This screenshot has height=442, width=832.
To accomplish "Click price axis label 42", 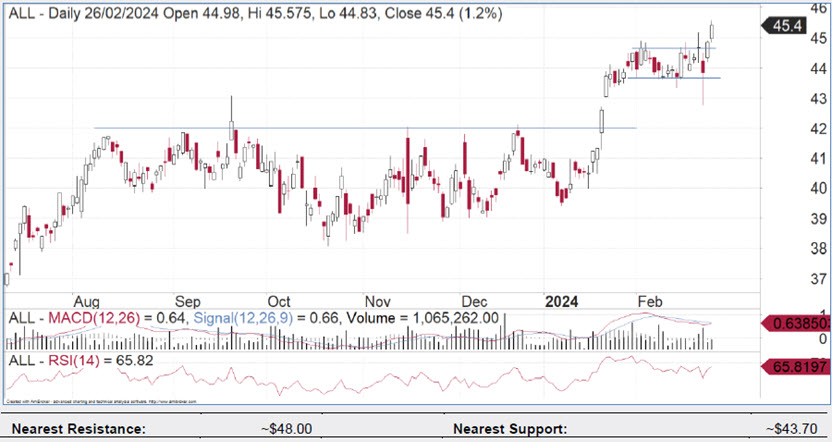I will point(818,128).
